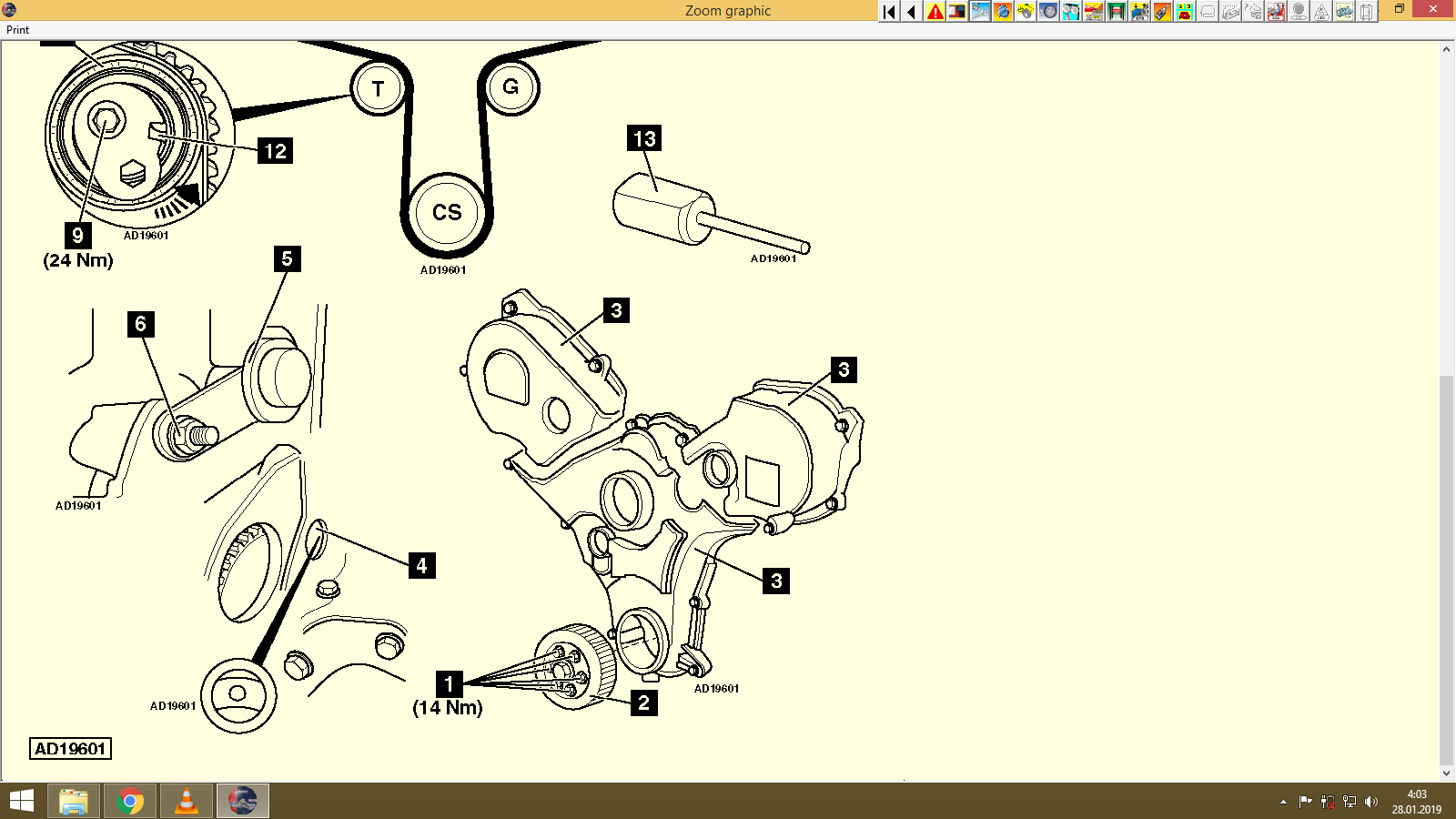Select the tyre toolbar icon
This screenshot has width=1456, height=819.
coord(1047,11)
